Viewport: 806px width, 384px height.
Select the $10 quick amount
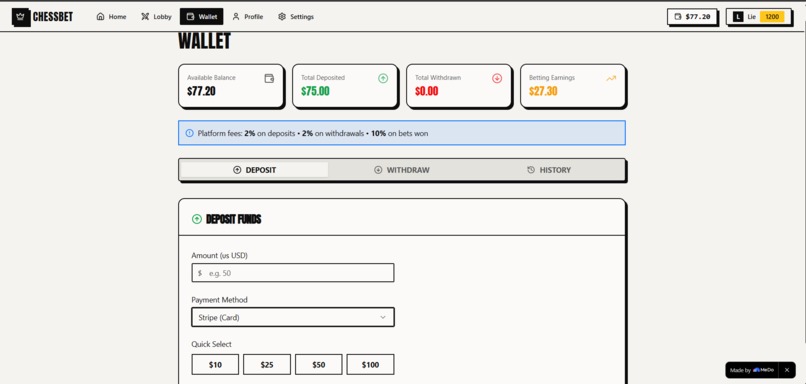point(215,364)
